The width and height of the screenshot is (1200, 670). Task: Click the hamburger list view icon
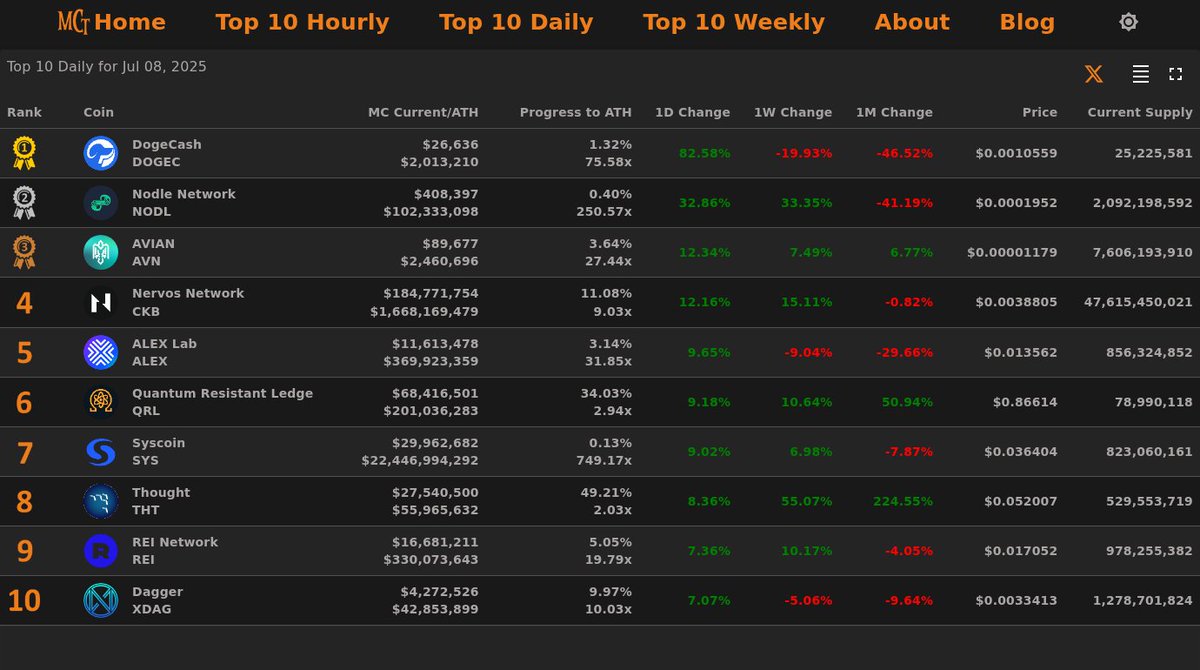point(1140,74)
